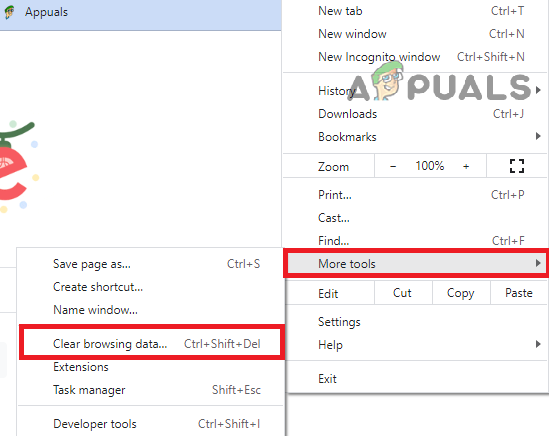Open Find... in the menu

click(415, 241)
